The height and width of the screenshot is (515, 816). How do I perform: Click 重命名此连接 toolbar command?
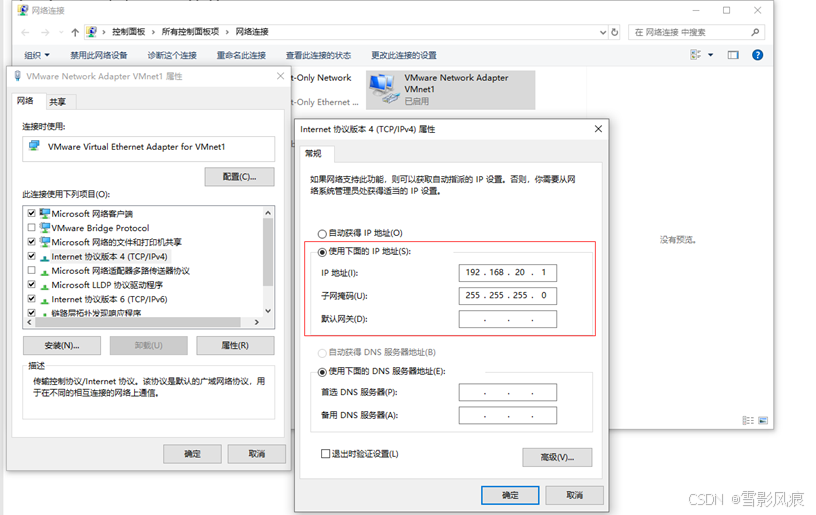[241, 55]
